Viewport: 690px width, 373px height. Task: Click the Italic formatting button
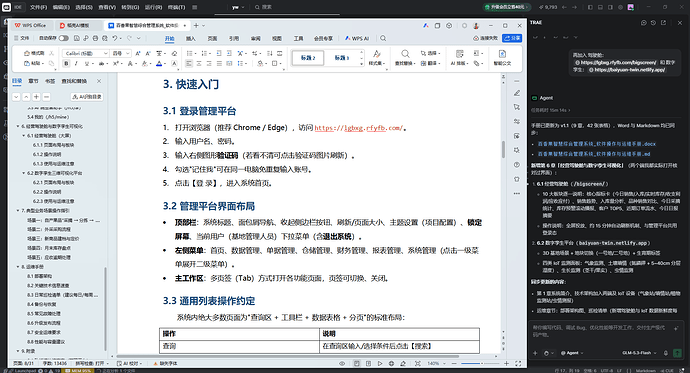click(76, 64)
